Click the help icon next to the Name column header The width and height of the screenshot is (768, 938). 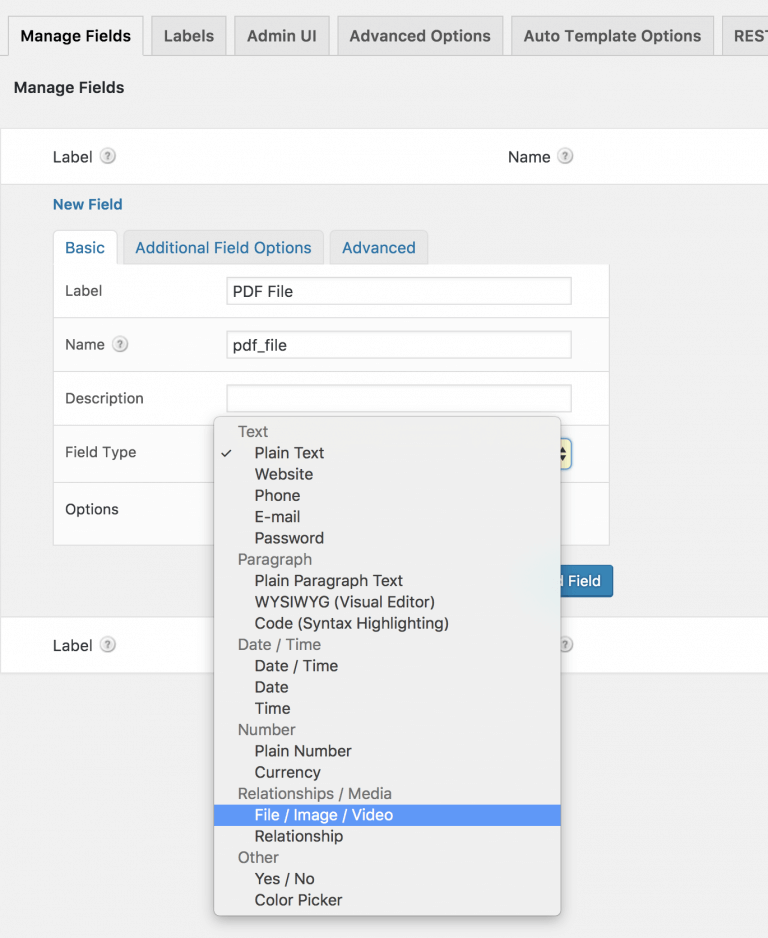(x=566, y=156)
